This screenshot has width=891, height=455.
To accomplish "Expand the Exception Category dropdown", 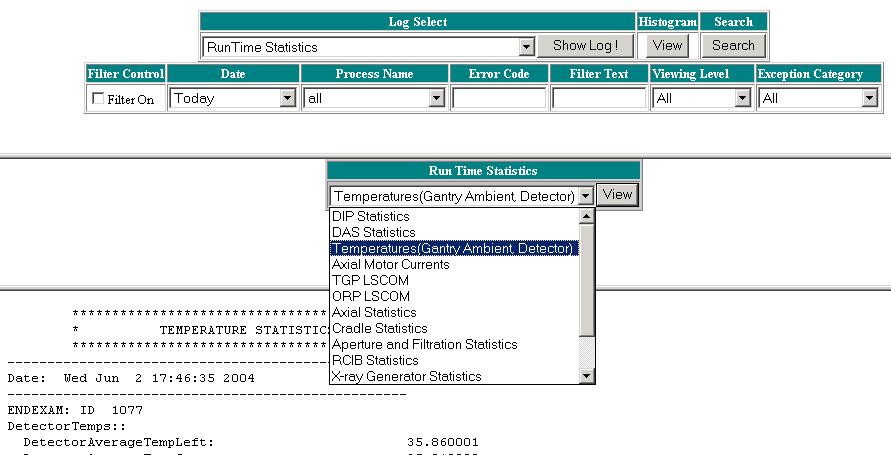I will (869, 98).
